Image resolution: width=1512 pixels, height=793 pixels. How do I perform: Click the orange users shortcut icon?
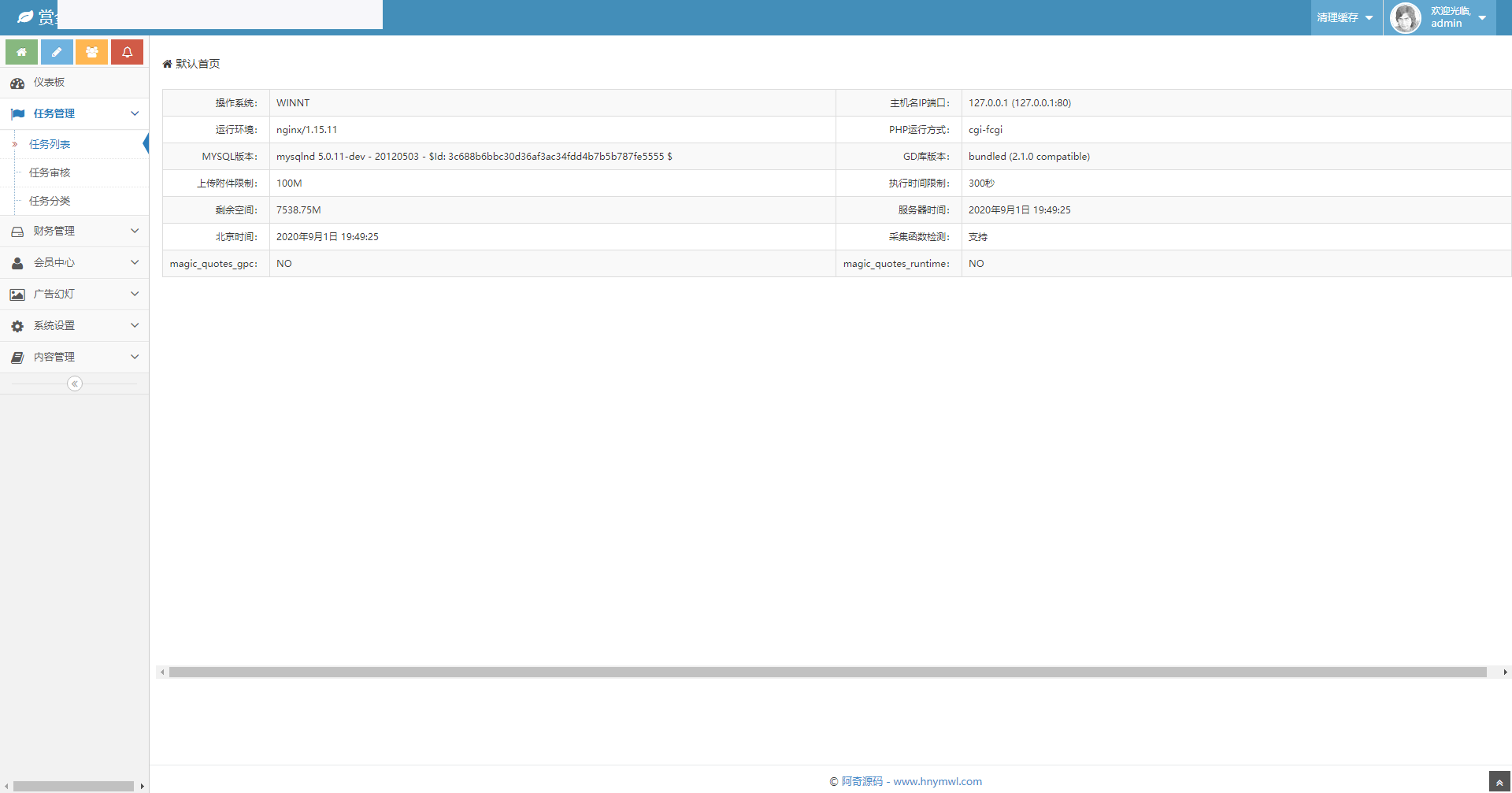pyautogui.click(x=91, y=52)
